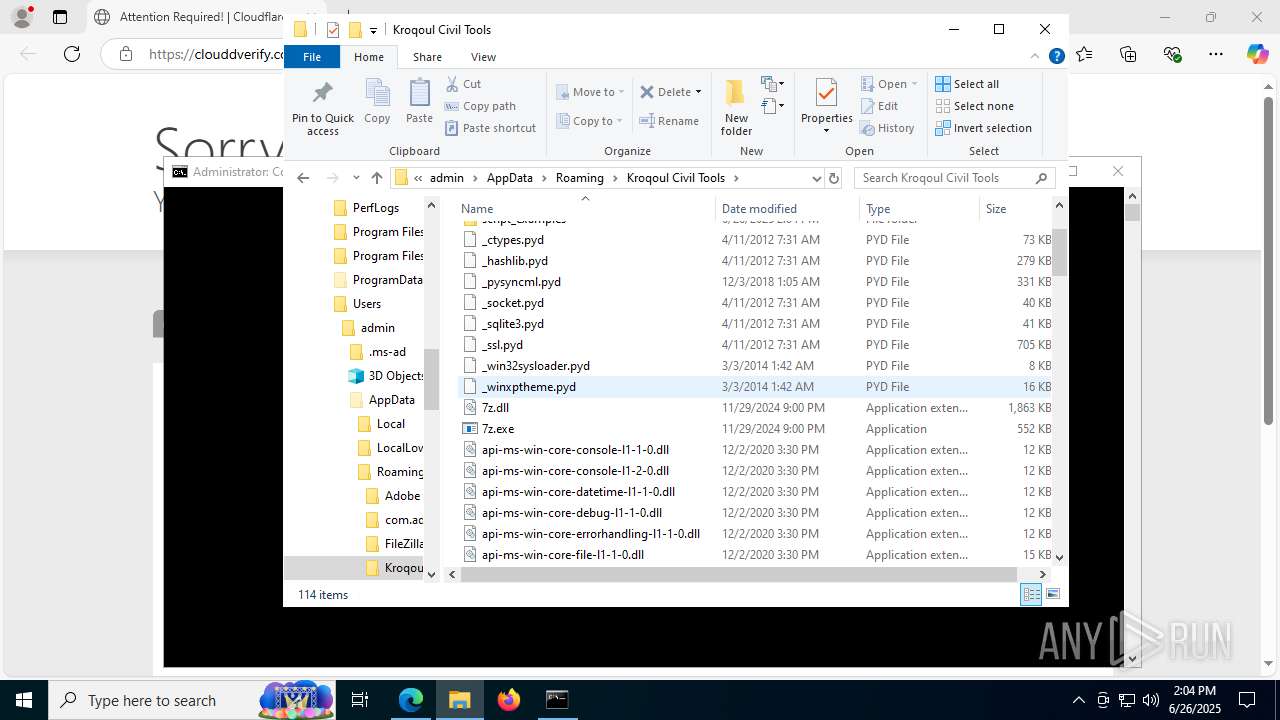Create a New folder from ribbon

coord(736,107)
